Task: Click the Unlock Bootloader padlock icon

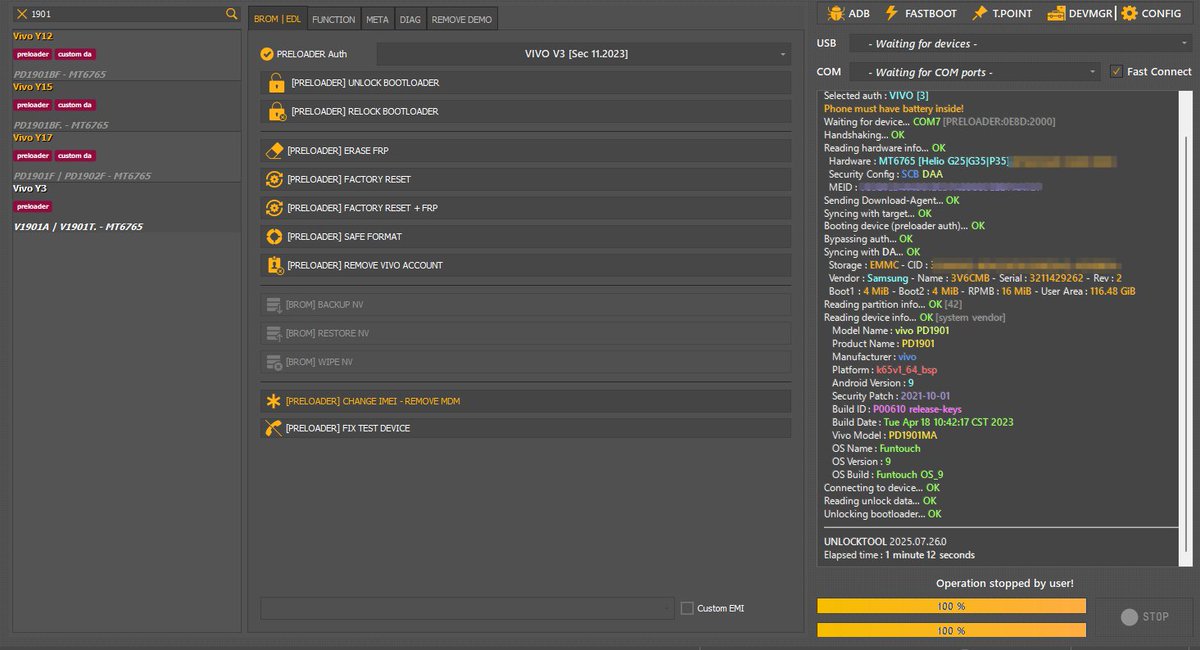Action: pyautogui.click(x=276, y=83)
